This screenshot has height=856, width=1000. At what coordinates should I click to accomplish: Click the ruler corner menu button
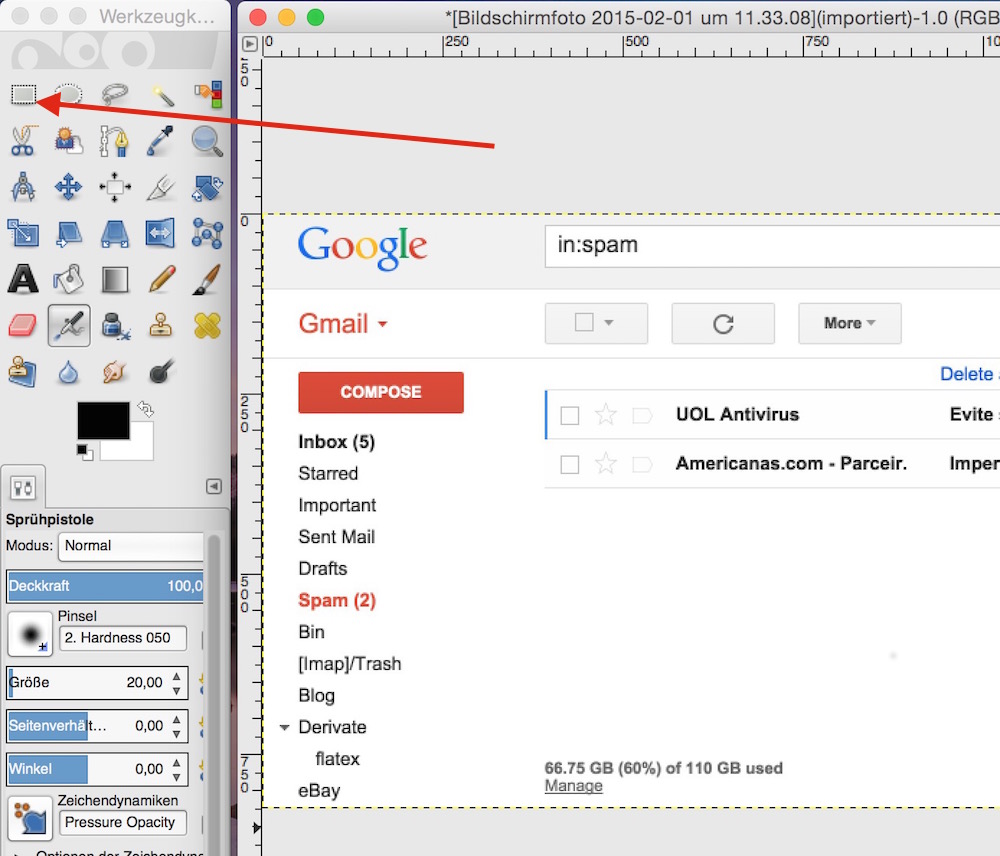pyautogui.click(x=250, y=44)
